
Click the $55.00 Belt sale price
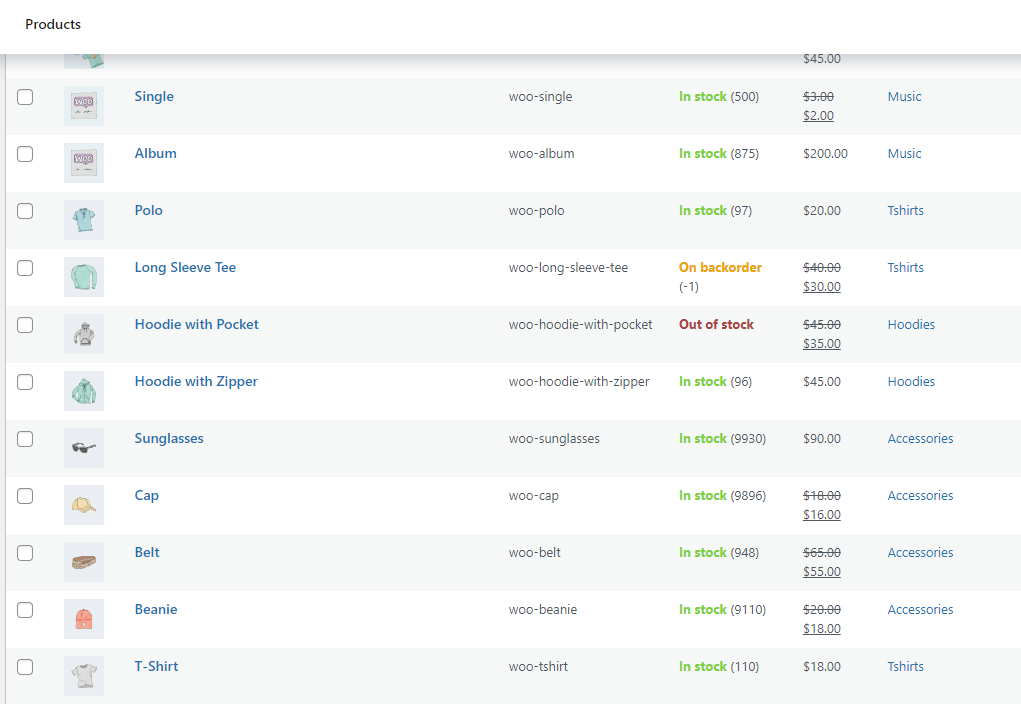pyautogui.click(x=822, y=572)
